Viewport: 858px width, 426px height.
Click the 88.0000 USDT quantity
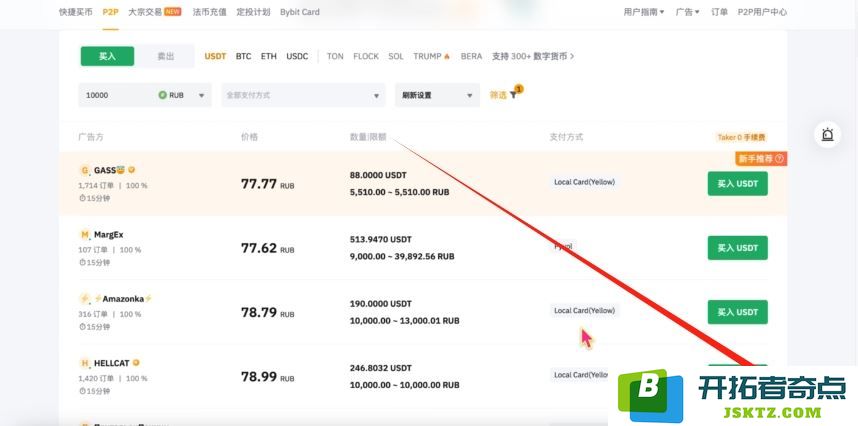click(378, 176)
